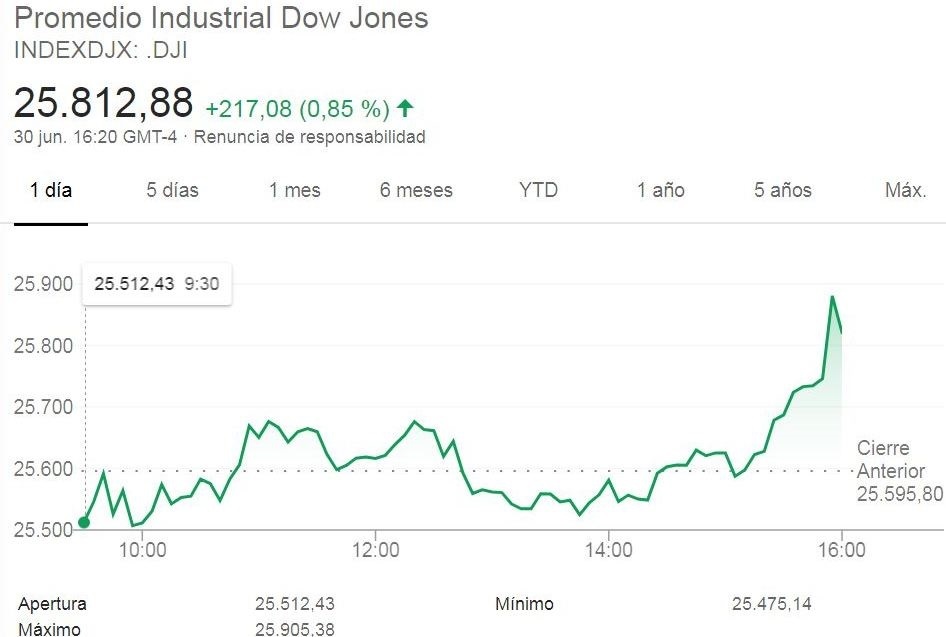The width and height of the screenshot is (946, 637).
Task: Click the 25.512,43 9:30 tooltip
Action: [x=157, y=284]
